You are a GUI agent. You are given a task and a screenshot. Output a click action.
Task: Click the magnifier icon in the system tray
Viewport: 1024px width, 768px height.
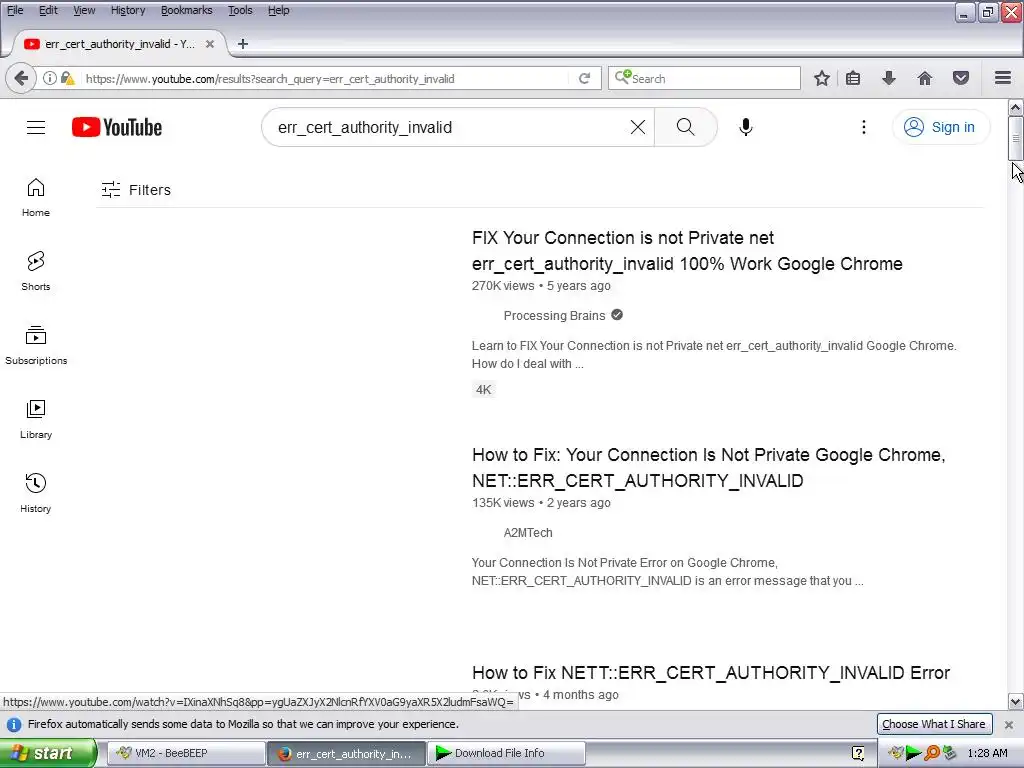[932, 754]
